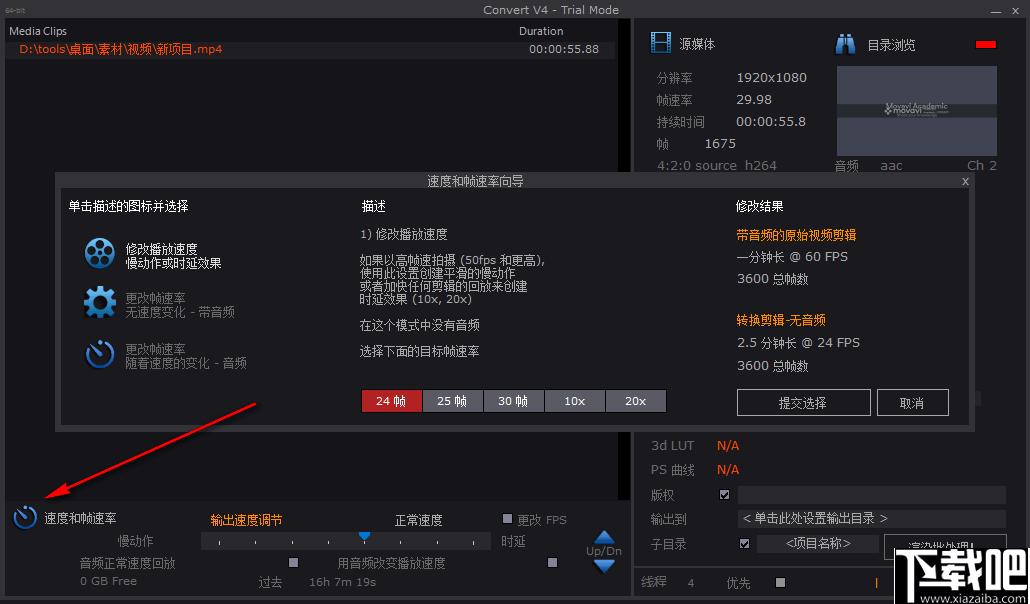Click the 随着速度的变化 - 音频 option text
The width and height of the screenshot is (1030, 604).
point(186,363)
